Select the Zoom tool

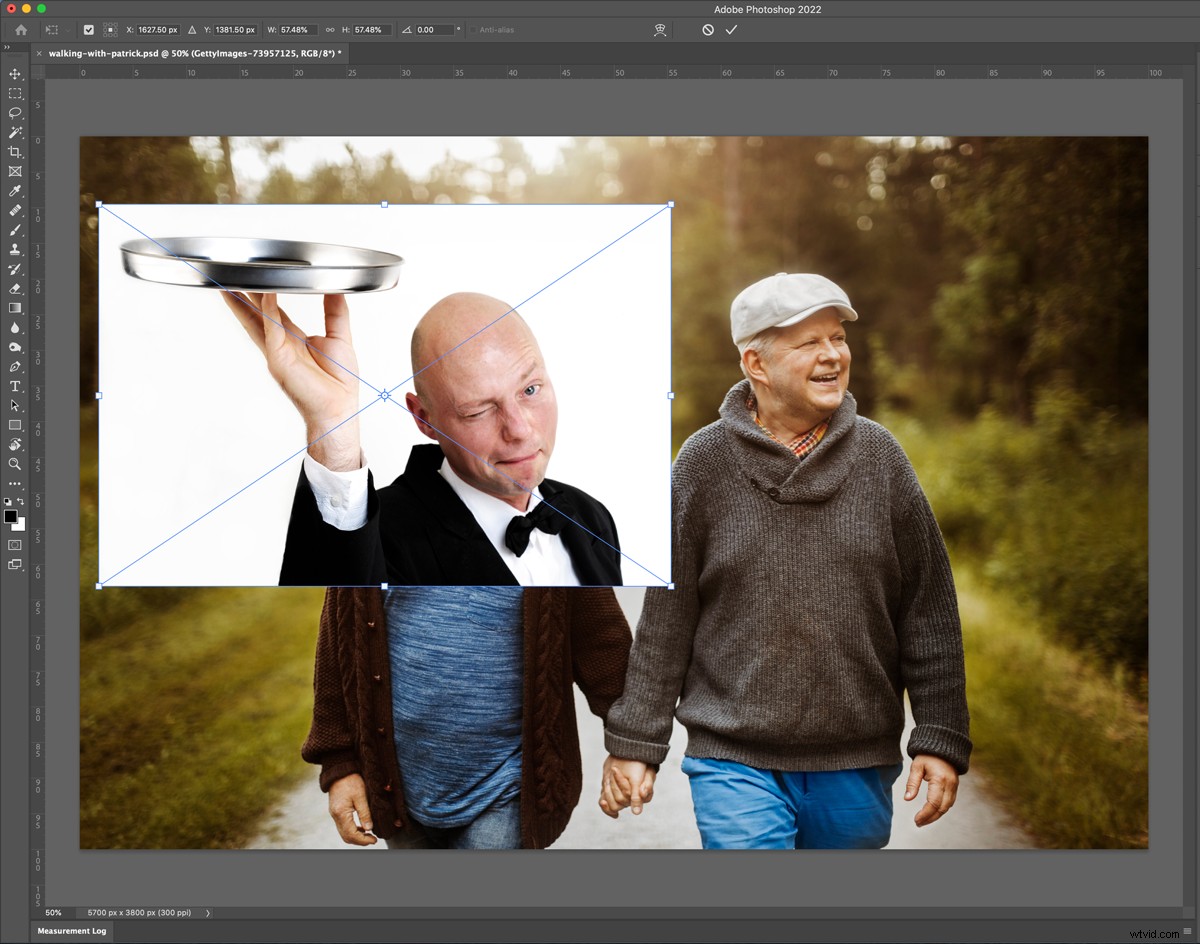coord(15,464)
